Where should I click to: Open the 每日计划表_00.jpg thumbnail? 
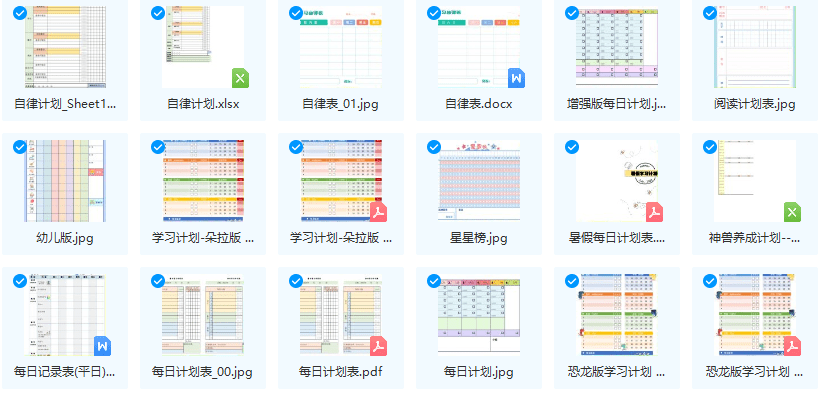pos(203,315)
